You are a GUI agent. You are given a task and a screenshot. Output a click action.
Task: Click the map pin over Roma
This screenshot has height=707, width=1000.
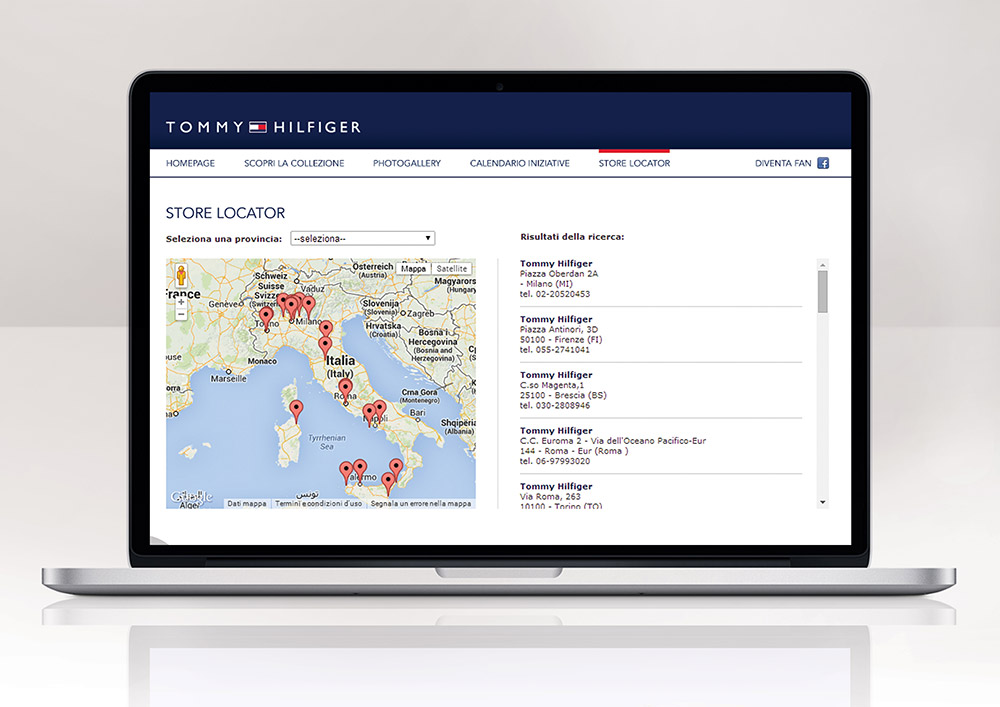[345, 390]
